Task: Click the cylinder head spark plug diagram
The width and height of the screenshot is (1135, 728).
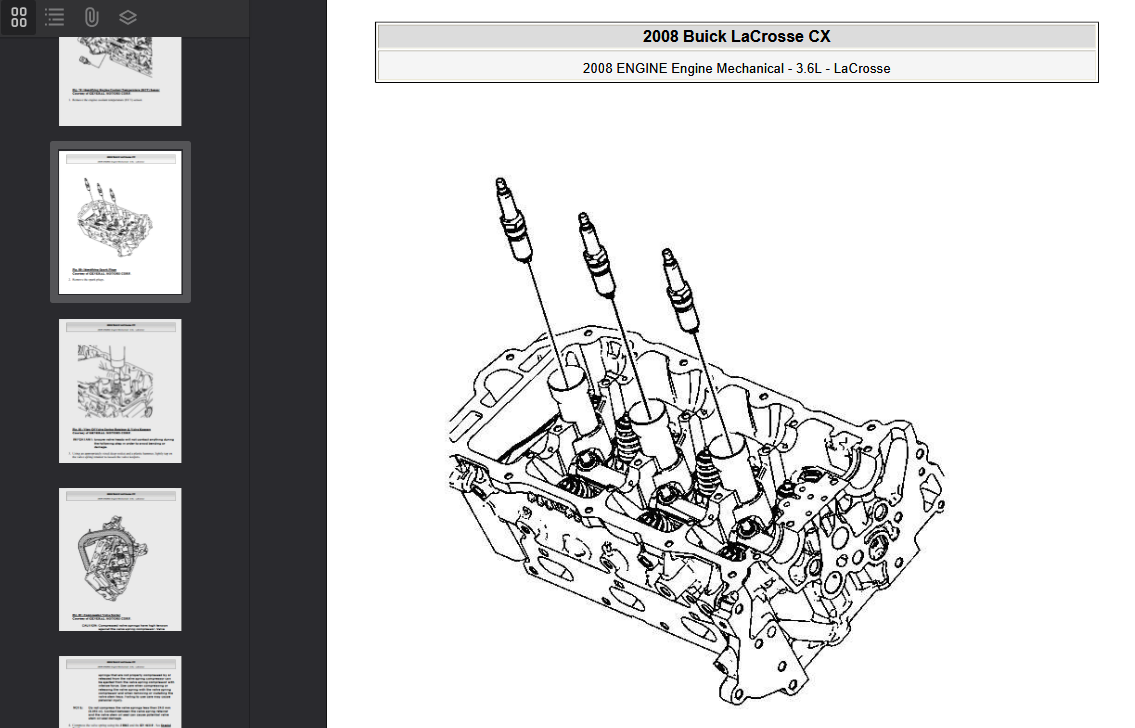Action: click(696, 441)
